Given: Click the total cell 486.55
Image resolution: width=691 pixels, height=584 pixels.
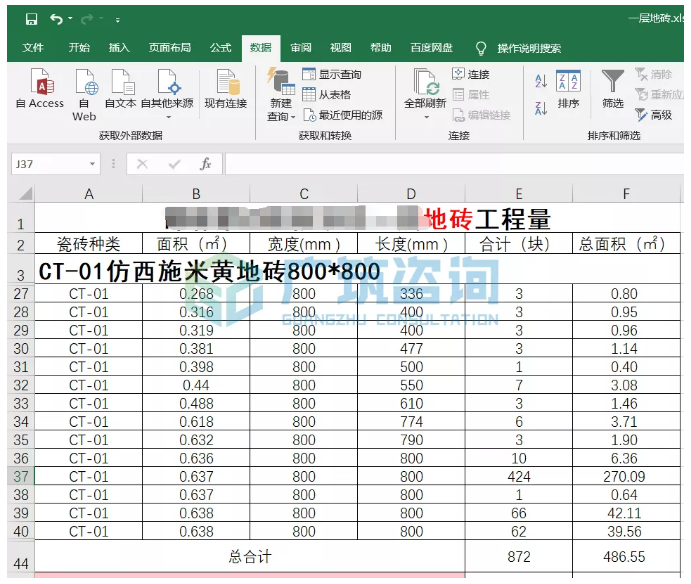Looking at the screenshot, I should point(626,557).
